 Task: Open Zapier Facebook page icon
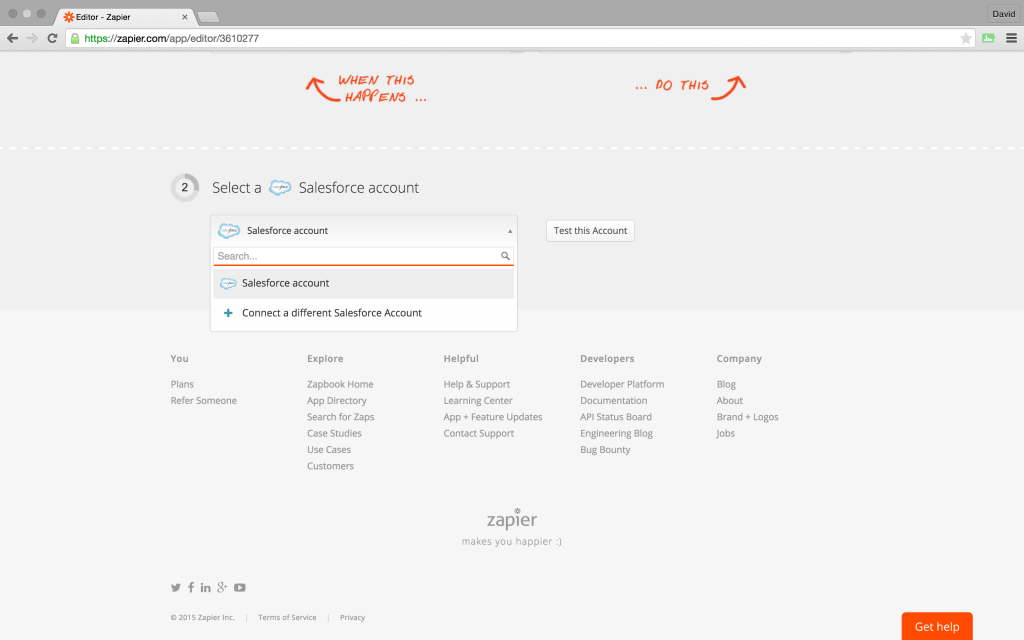[x=191, y=588]
